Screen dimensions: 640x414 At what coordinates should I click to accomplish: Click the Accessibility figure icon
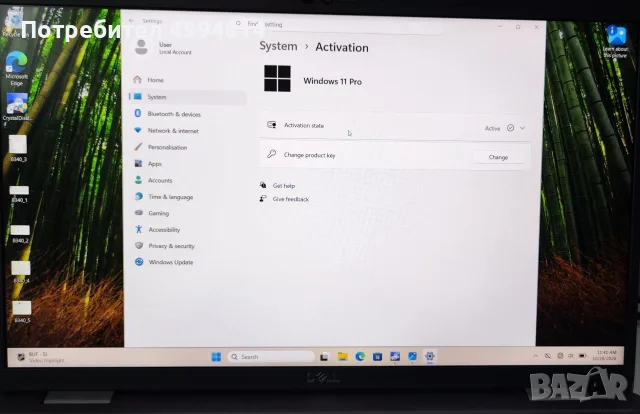[139, 229]
